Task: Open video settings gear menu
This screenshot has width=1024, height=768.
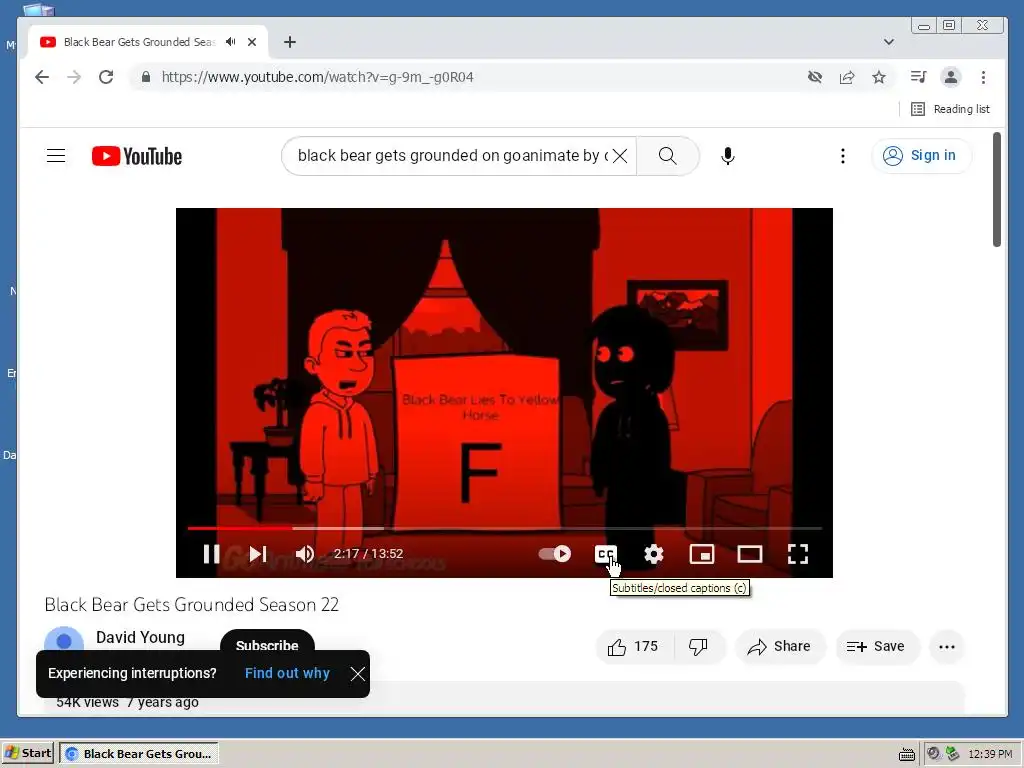Action: coord(654,554)
